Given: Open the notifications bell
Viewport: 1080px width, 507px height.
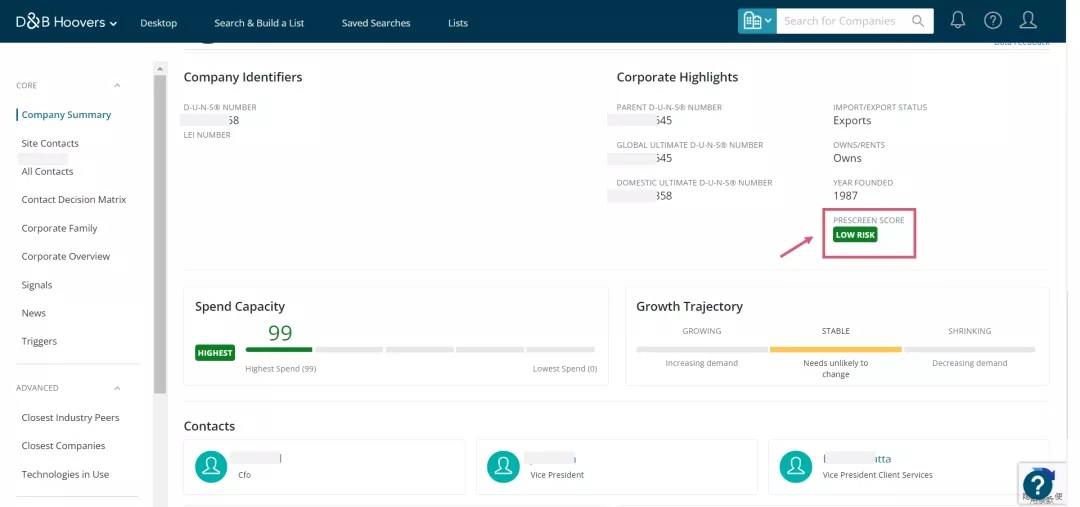Looking at the screenshot, I should 957,21.
